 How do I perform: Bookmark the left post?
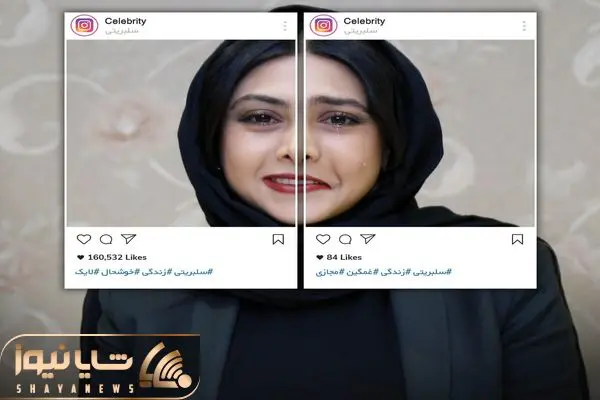pyautogui.click(x=278, y=239)
